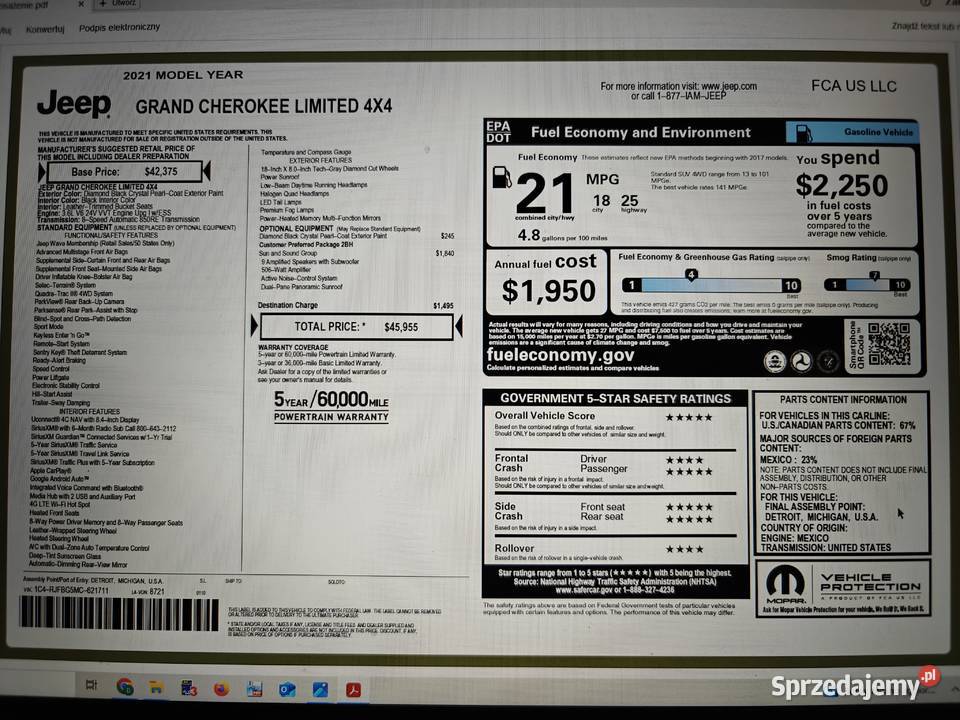Screen dimensions: 960x720
Task: Click the Utwórz new tab button
Action: (119, 4)
